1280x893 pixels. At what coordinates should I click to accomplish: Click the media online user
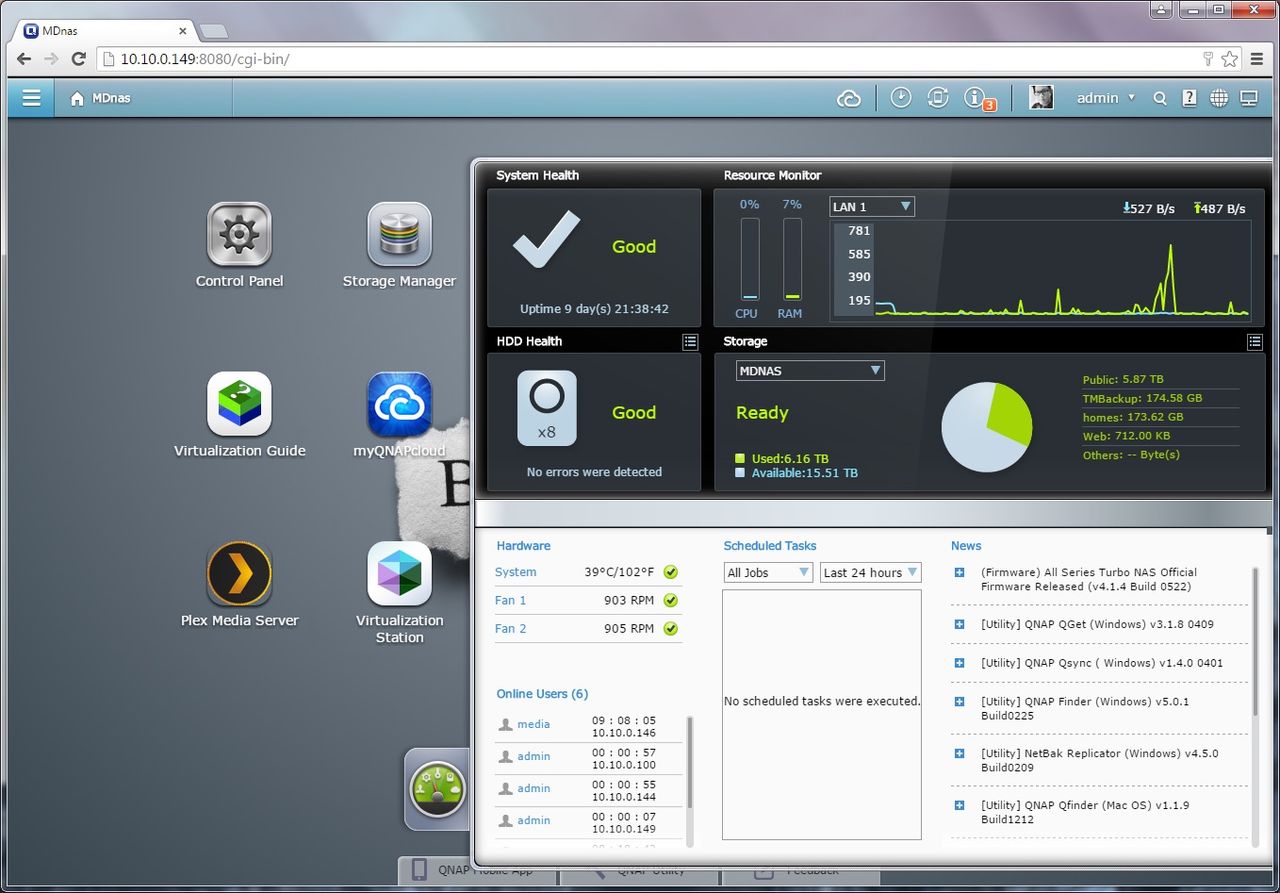point(533,724)
